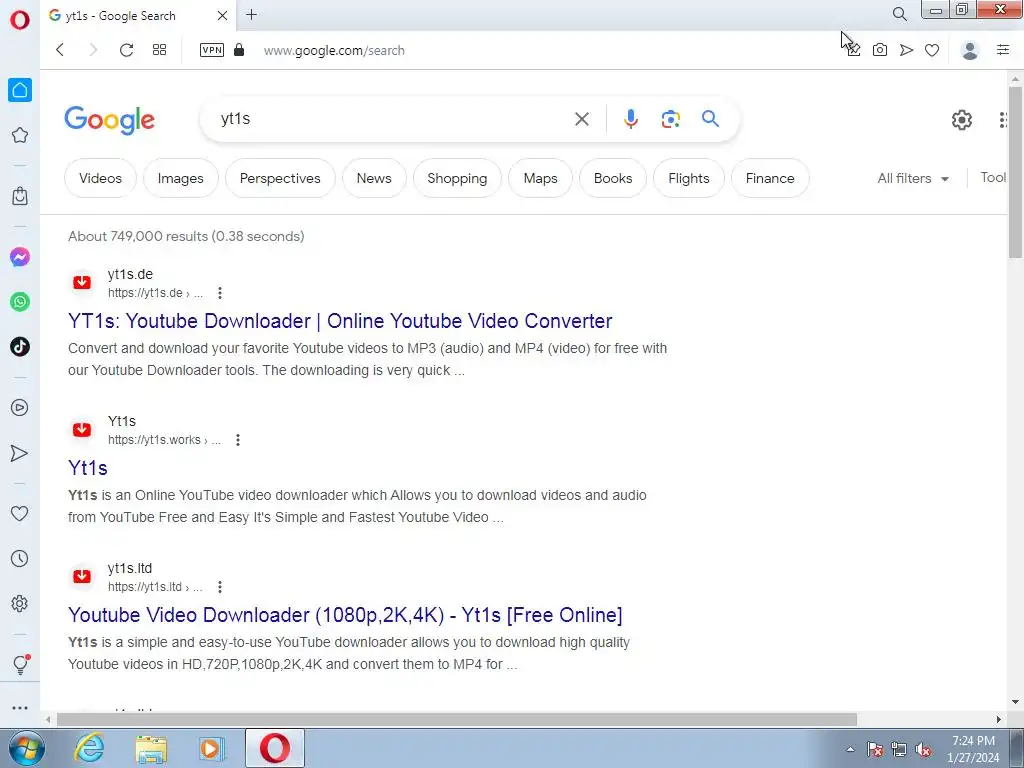This screenshot has height=768, width=1024.
Task: Click the horizontal scrollbar thumb
Action: (x=456, y=720)
